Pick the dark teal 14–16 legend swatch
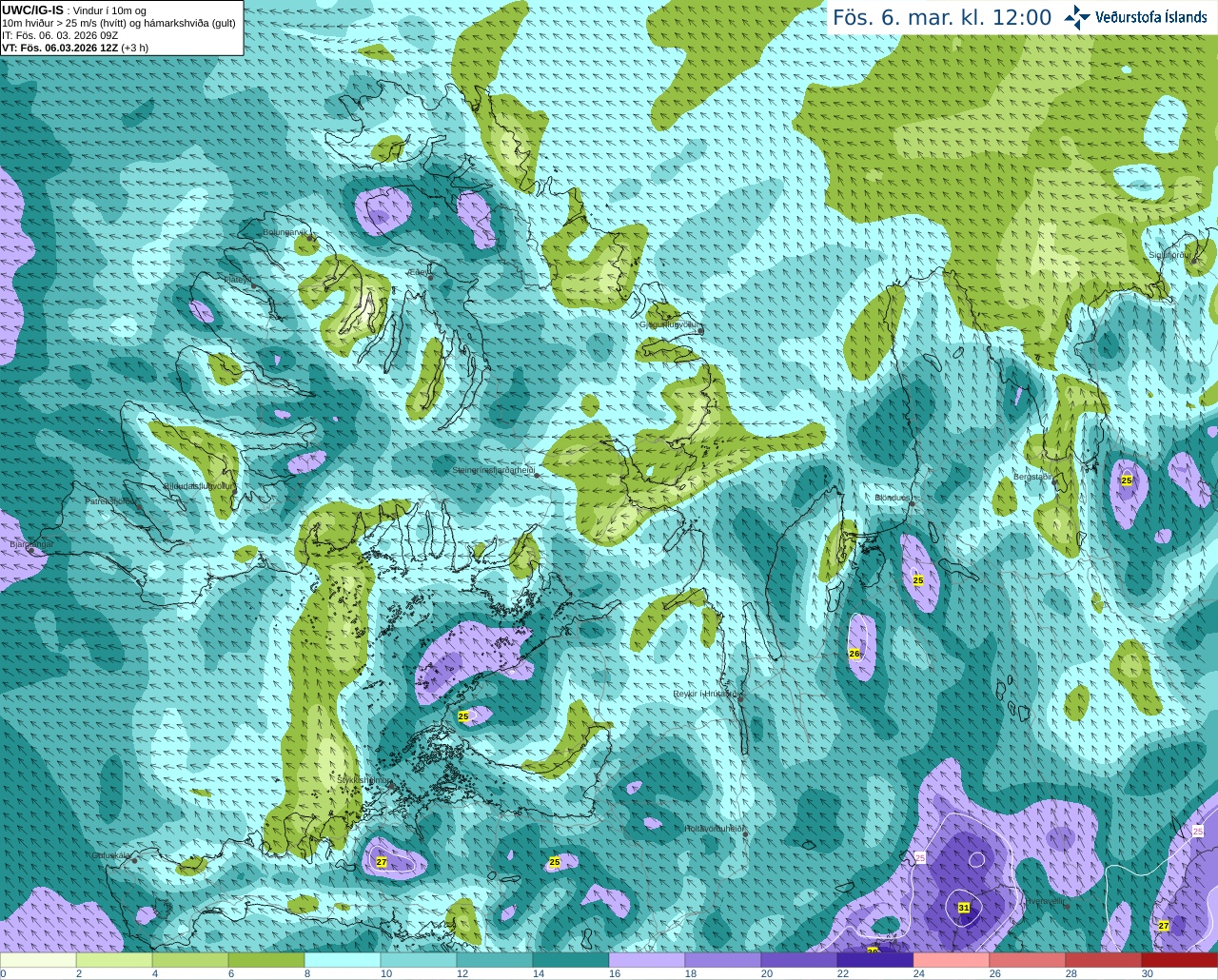Viewport: 1218px width, 980px height. tap(571, 960)
